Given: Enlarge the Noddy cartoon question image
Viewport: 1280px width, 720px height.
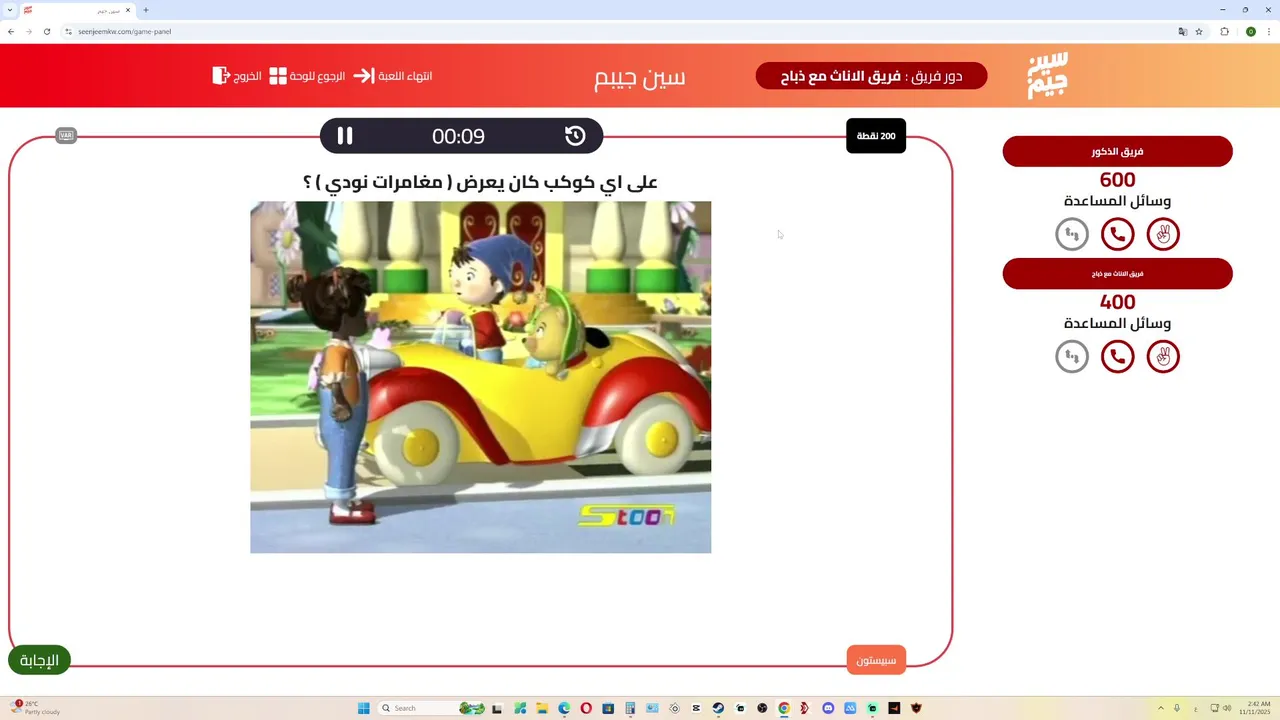Looking at the screenshot, I should pos(480,377).
